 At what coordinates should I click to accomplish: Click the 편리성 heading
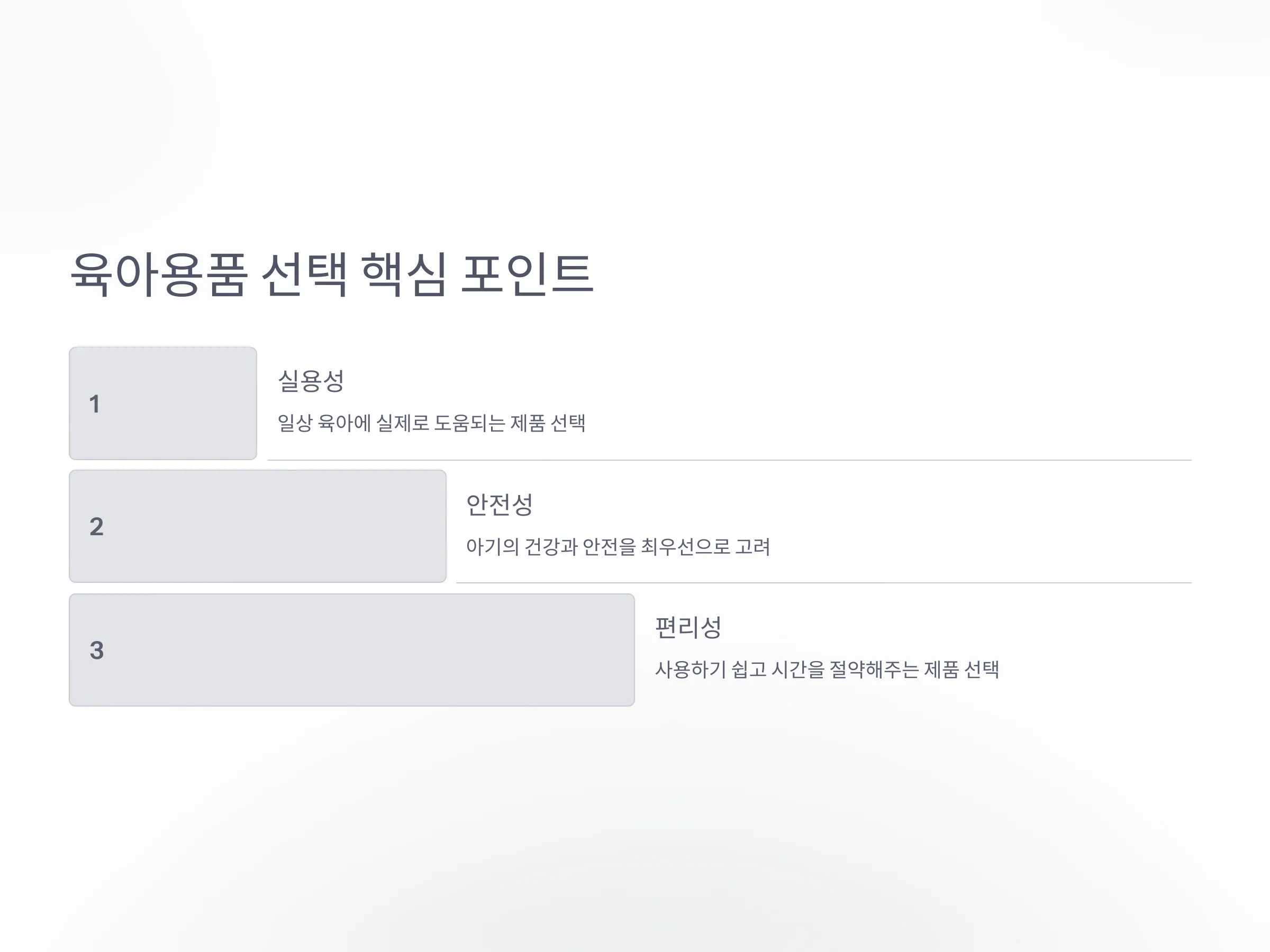tap(688, 627)
